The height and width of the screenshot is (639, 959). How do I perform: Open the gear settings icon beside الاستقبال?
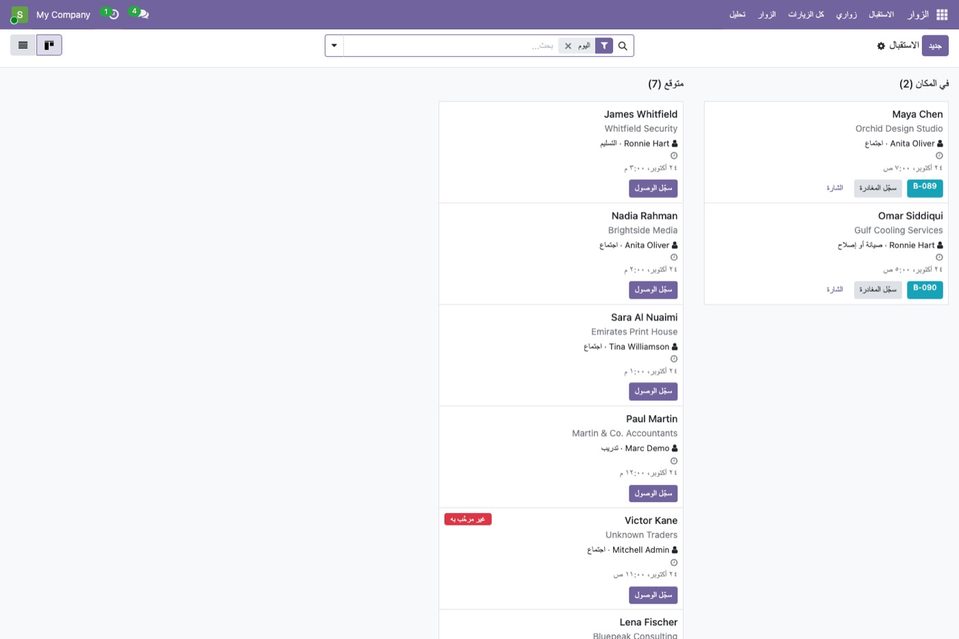tap(881, 46)
